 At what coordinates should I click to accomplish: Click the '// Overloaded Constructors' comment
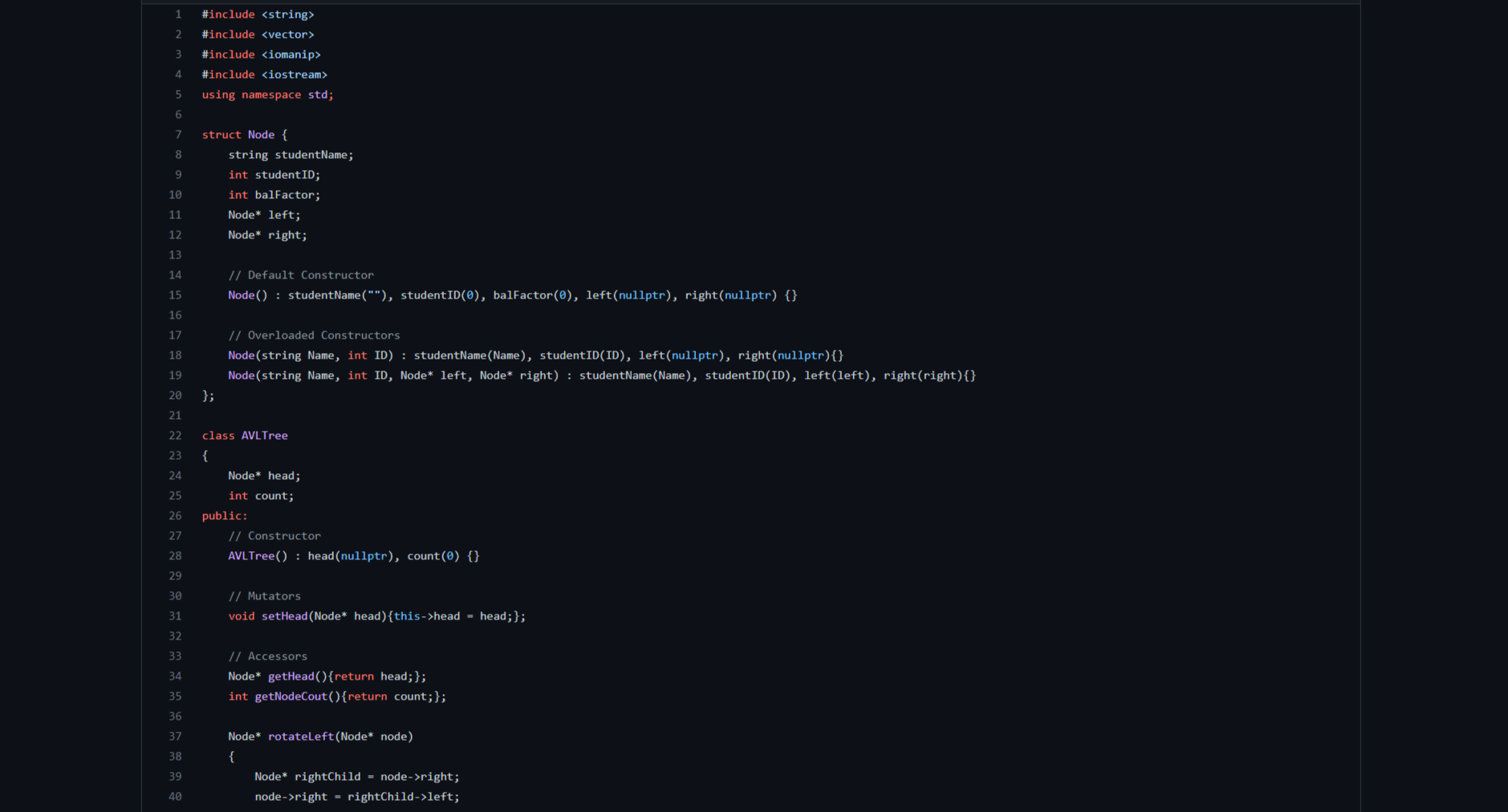pyautogui.click(x=314, y=335)
